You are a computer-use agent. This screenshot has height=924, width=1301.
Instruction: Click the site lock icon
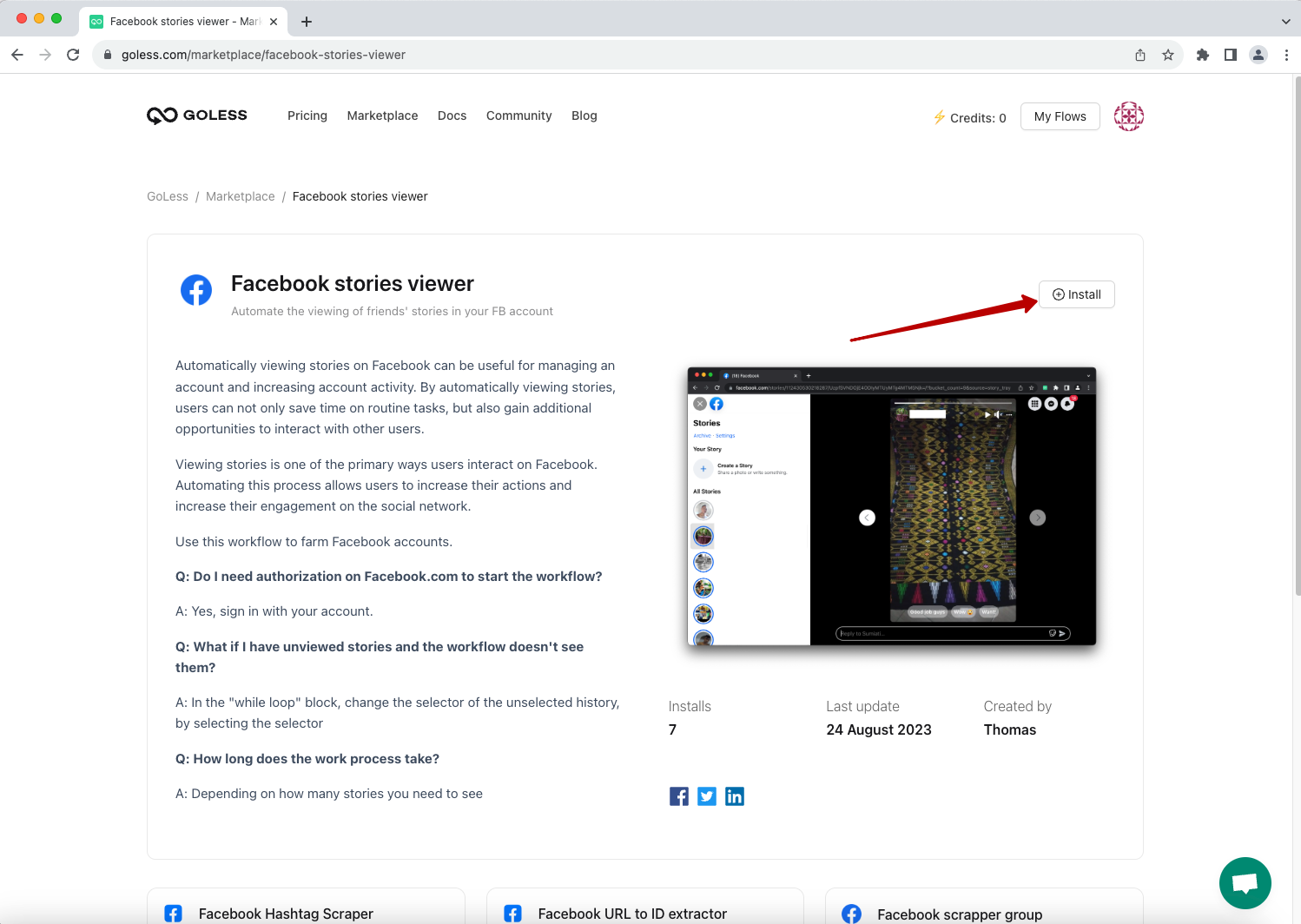click(108, 55)
